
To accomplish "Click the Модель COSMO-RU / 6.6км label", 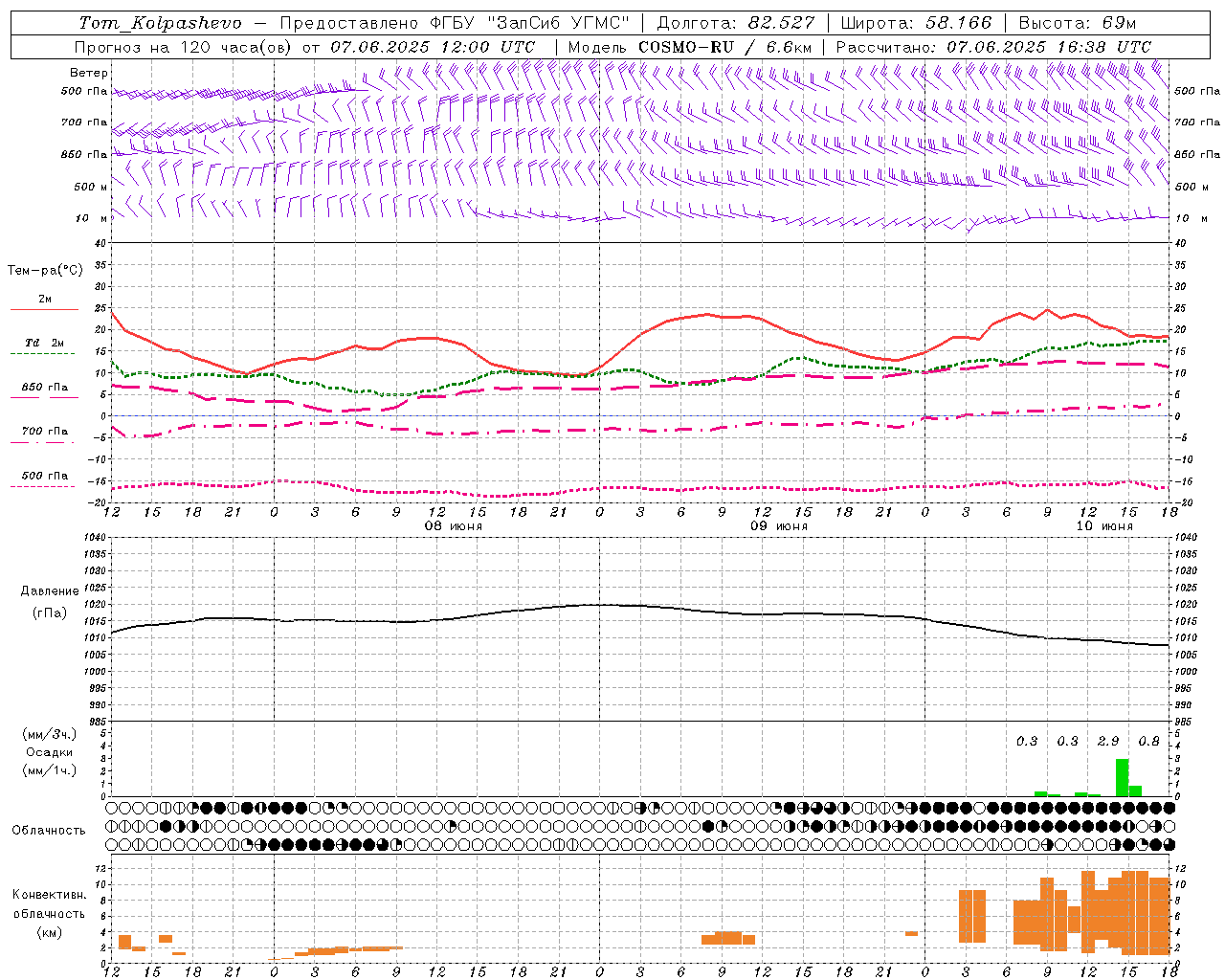I will [x=690, y=47].
